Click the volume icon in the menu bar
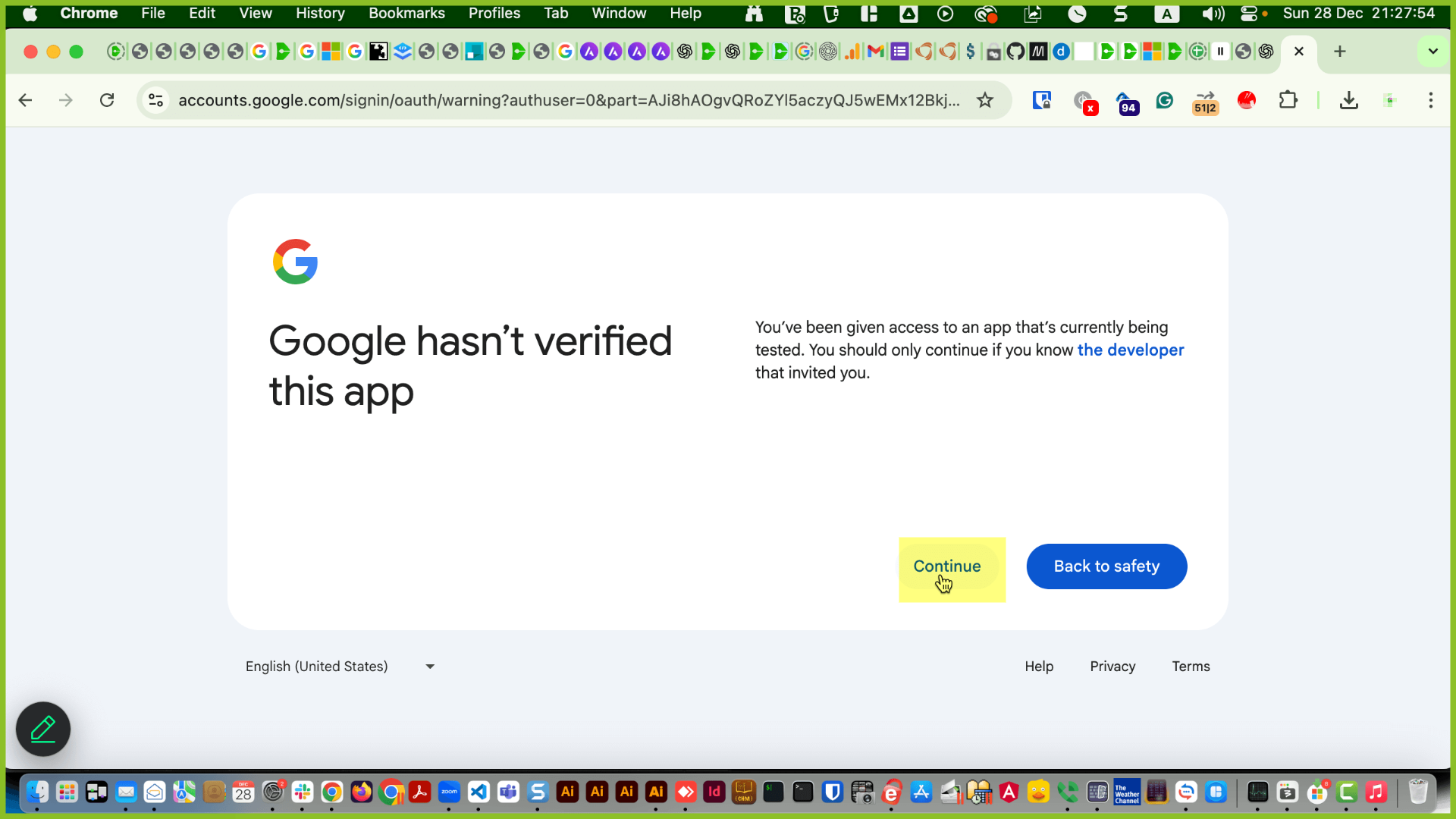This screenshot has width=1456, height=819. [1213, 14]
